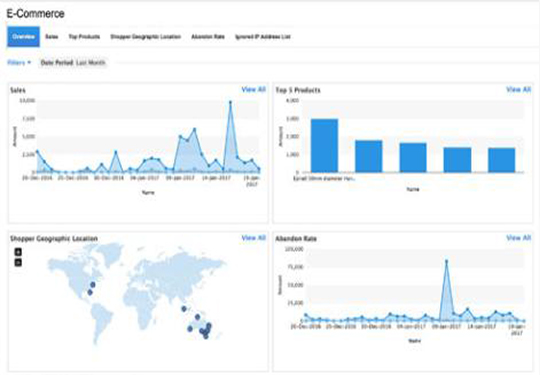Click the spike point in Abandon Rate chart
Screen dimensions: 540x375
[x=446, y=261]
